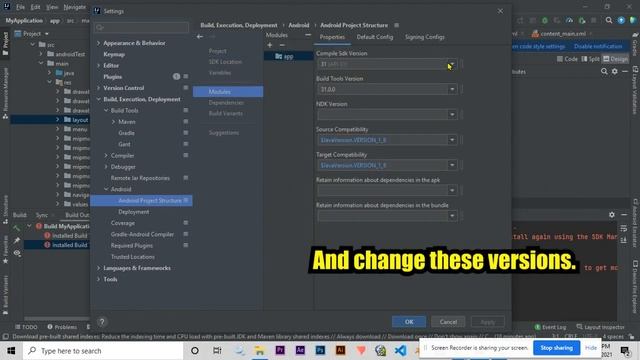
Task: Open Retain dependencies in the apk dropdown
Action: [451, 191]
